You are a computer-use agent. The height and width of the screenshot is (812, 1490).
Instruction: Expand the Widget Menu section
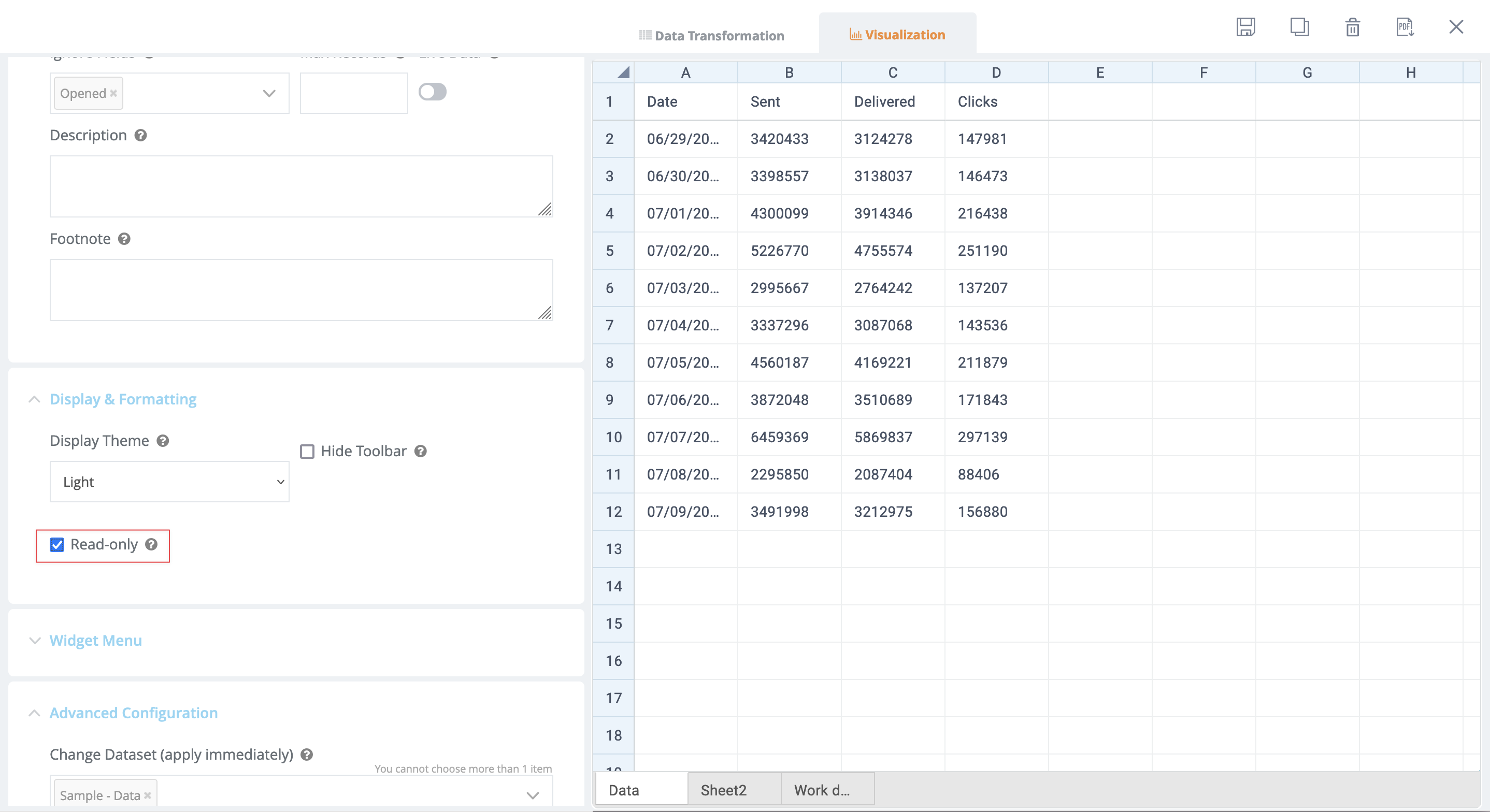click(x=95, y=640)
